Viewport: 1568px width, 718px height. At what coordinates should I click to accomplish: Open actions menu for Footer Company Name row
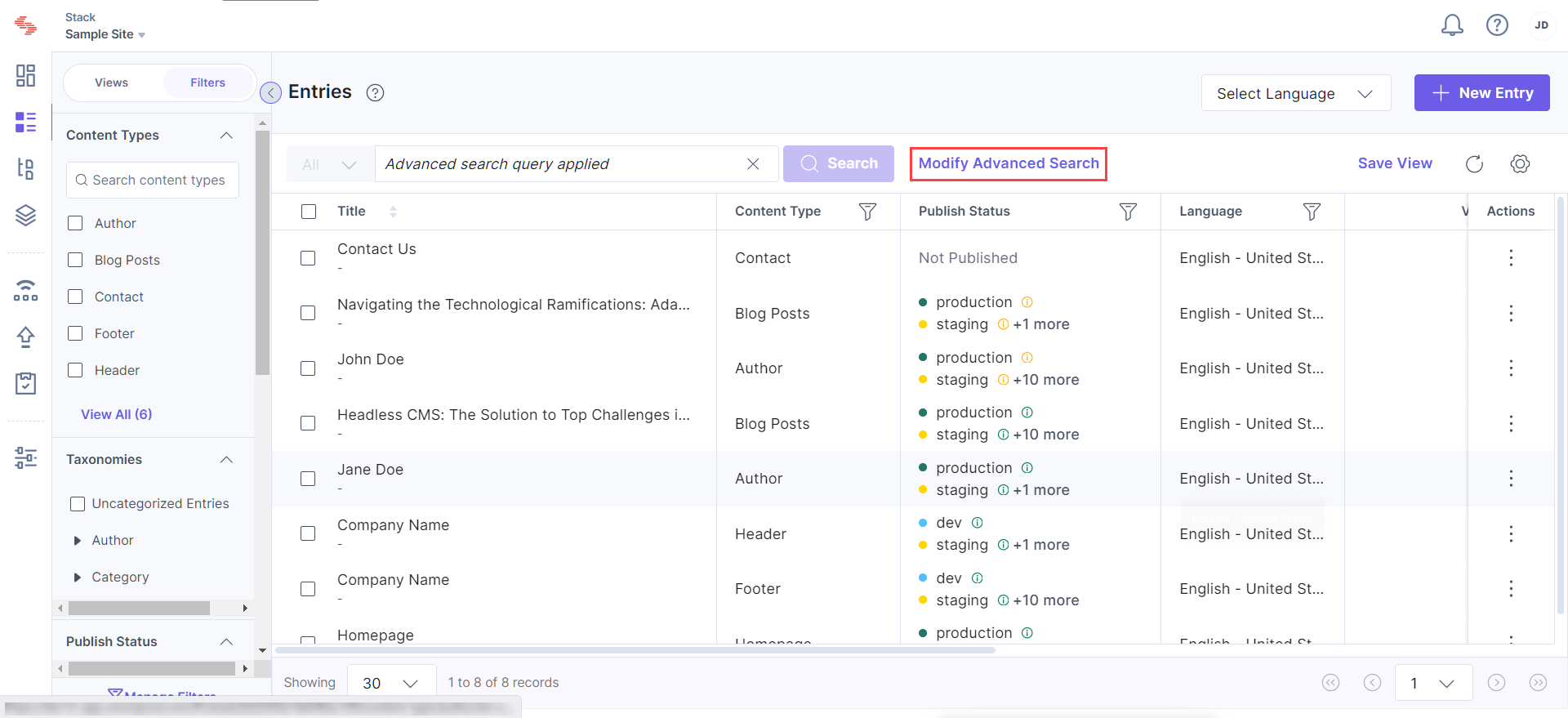point(1511,589)
